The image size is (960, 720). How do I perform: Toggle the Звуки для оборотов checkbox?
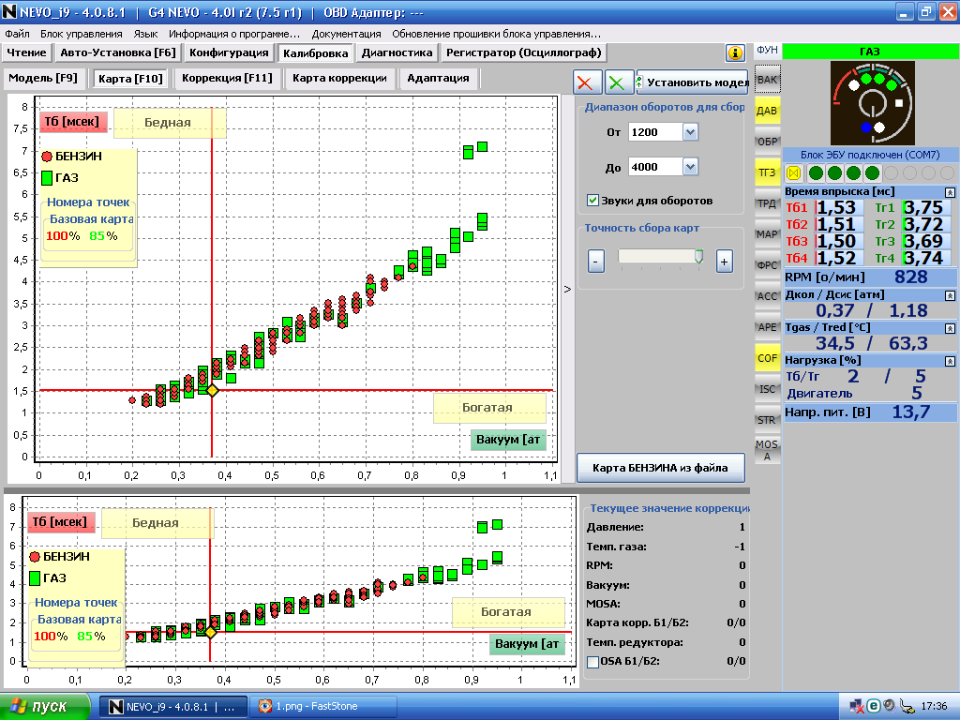(x=593, y=200)
